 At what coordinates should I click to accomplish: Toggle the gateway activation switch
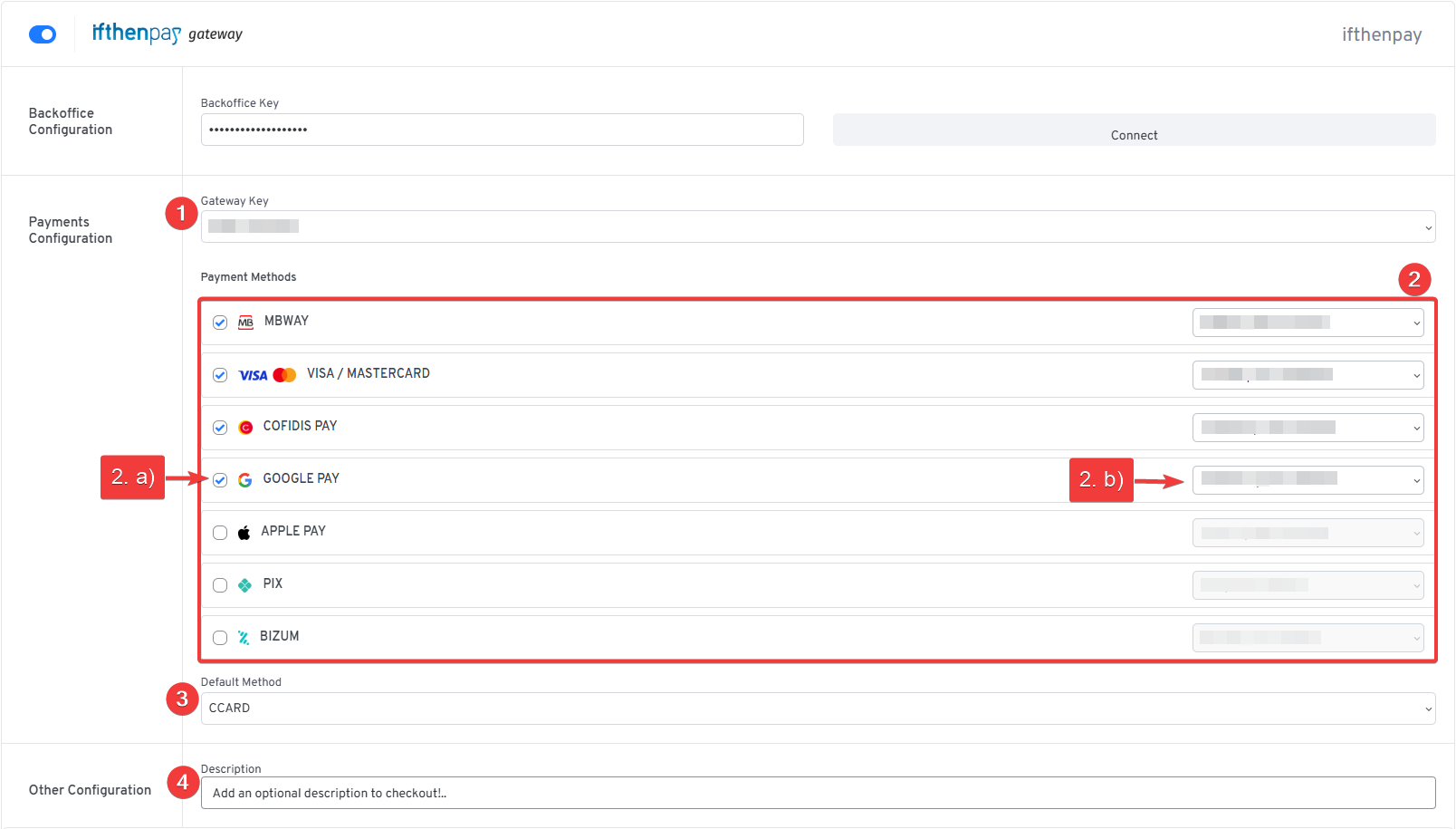[42, 33]
